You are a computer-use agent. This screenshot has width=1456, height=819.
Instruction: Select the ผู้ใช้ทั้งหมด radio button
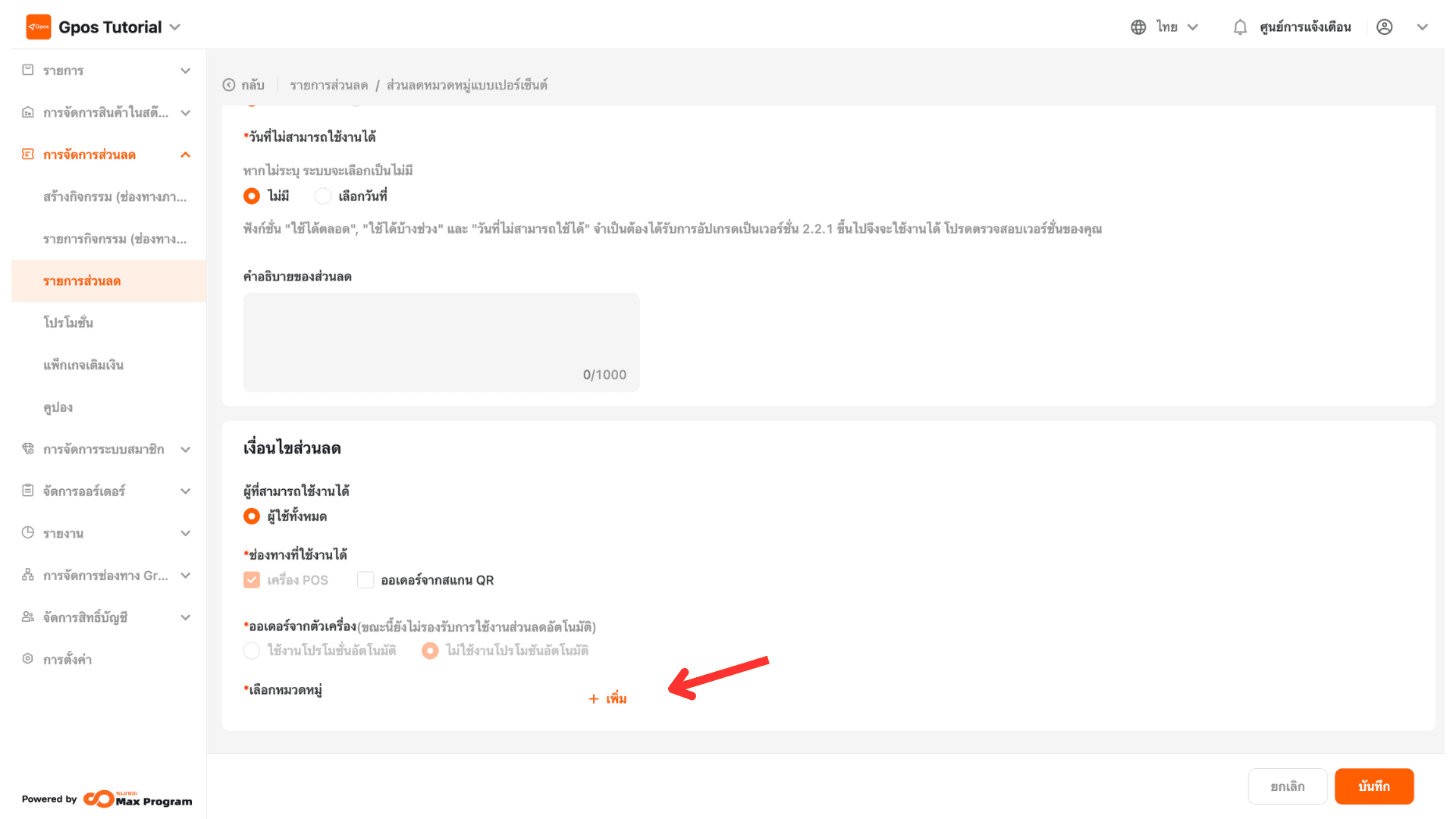coord(252,516)
